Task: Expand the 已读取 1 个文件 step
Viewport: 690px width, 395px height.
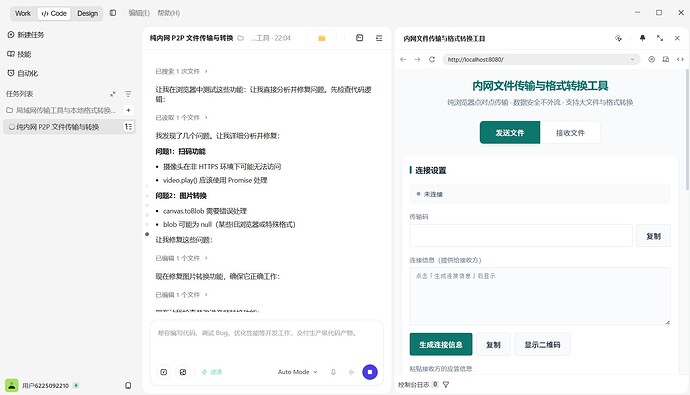Action: [x=181, y=118]
